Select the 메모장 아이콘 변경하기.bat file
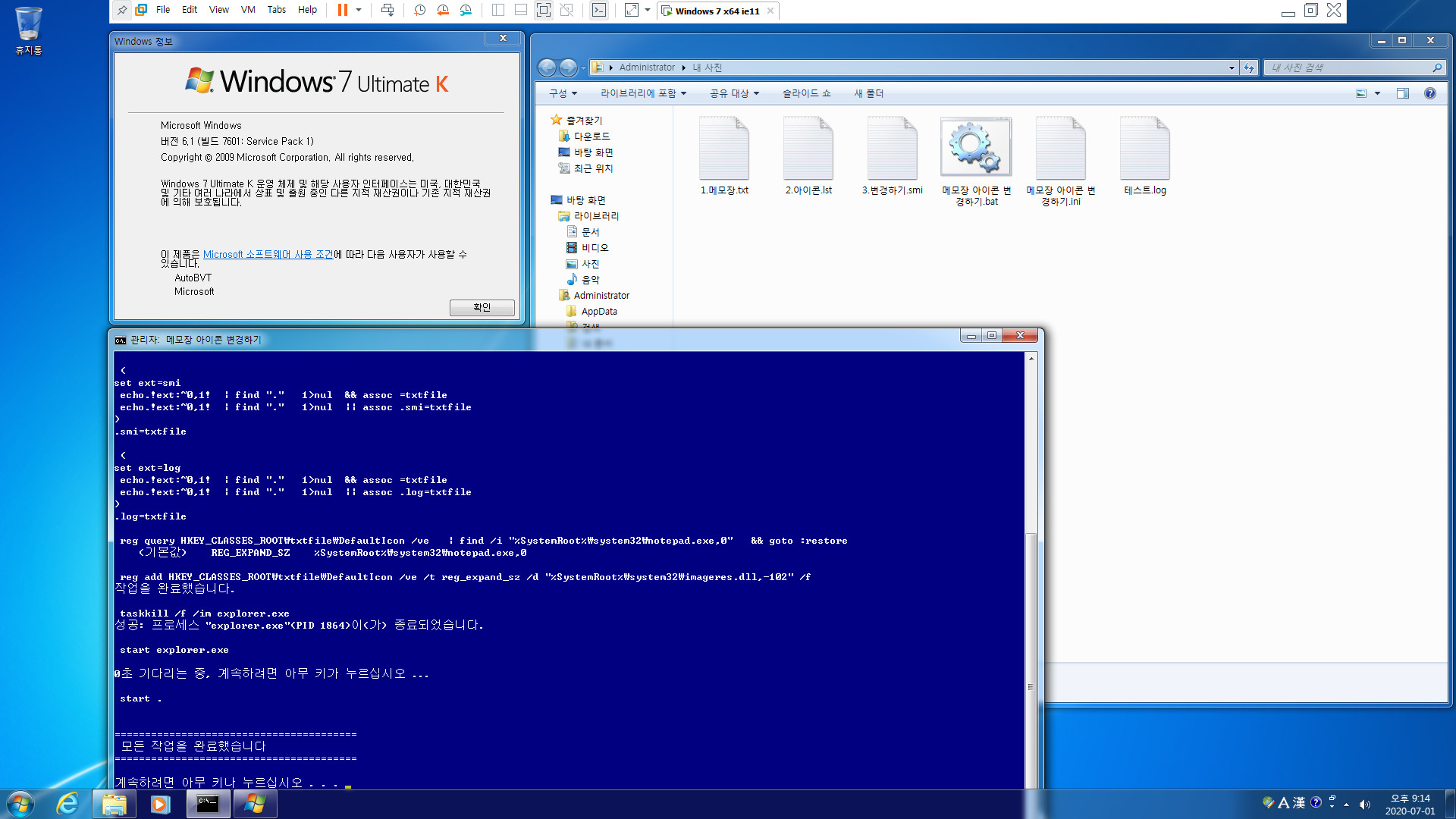 976,161
